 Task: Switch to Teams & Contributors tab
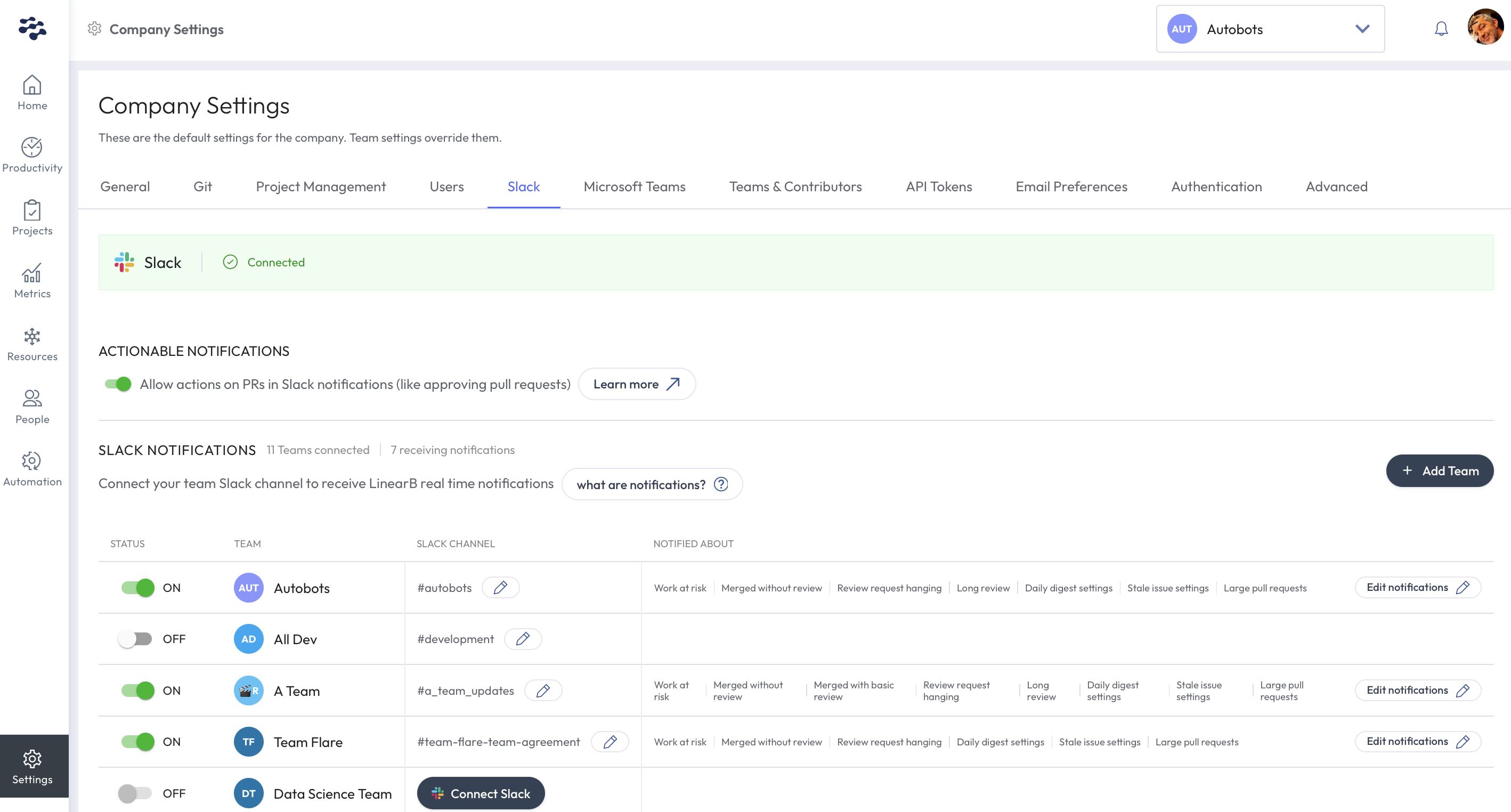[x=795, y=186]
